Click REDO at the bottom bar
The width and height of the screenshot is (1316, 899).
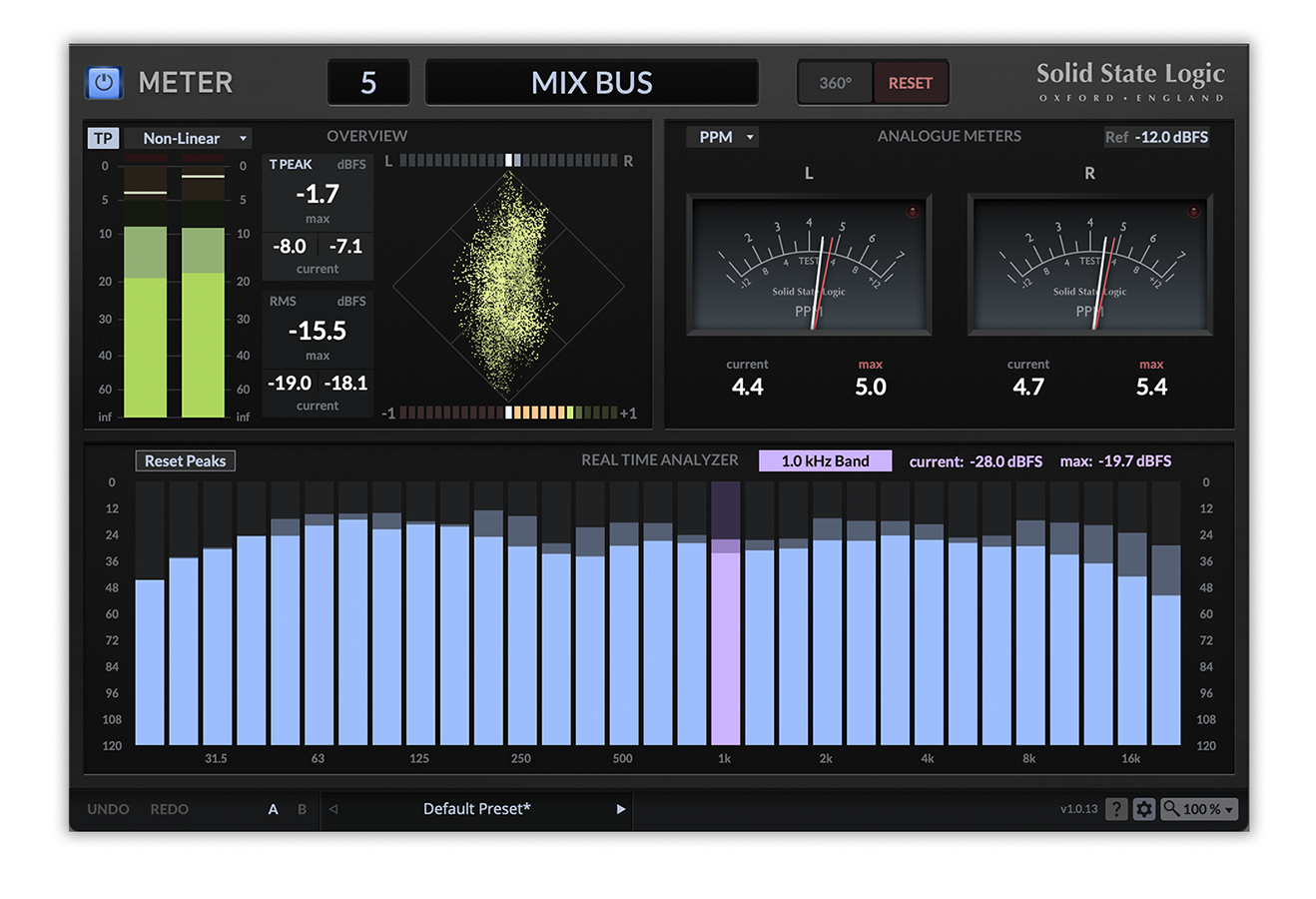click(x=169, y=809)
